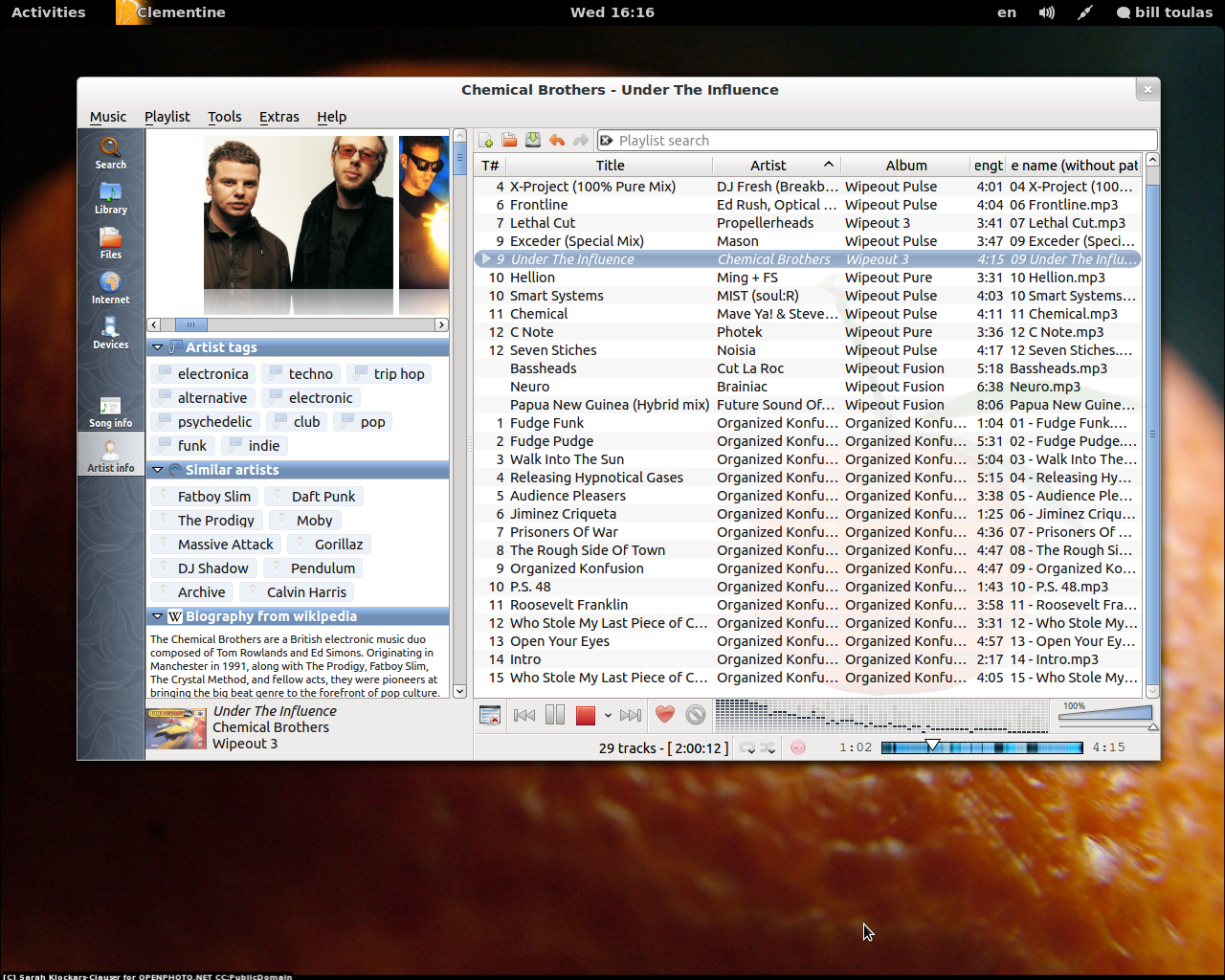Viewport: 1225px width, 980px height.
Task: Click the New playlist icon
Action: (x=486, y=141)
